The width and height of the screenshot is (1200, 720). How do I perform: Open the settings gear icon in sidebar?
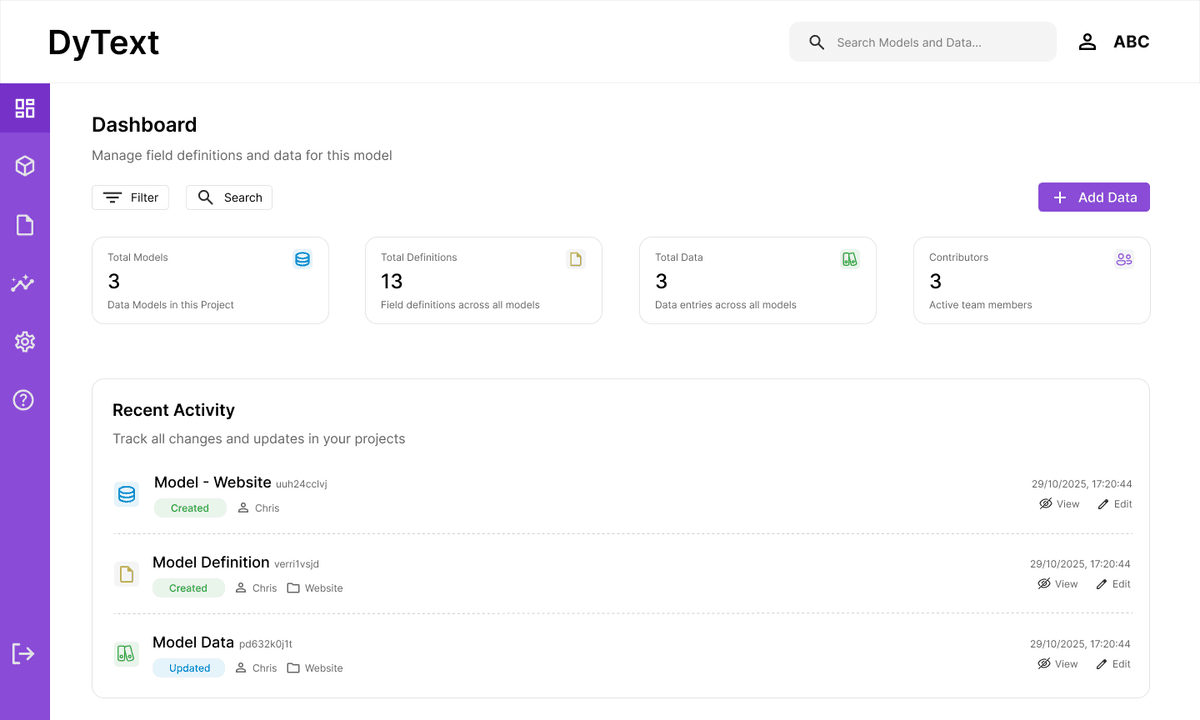[25, 342]
